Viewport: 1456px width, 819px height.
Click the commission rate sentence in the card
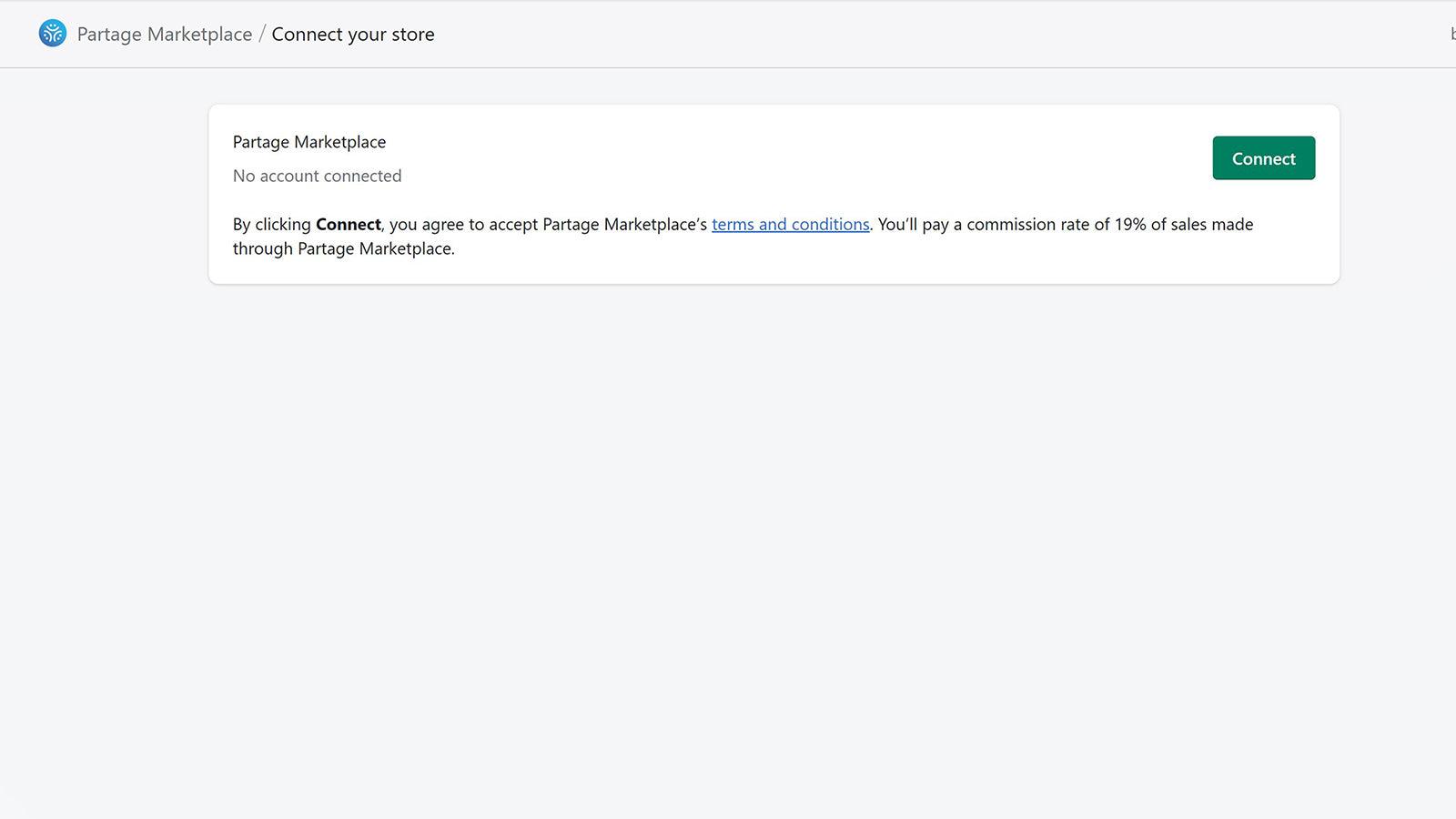1065,224
